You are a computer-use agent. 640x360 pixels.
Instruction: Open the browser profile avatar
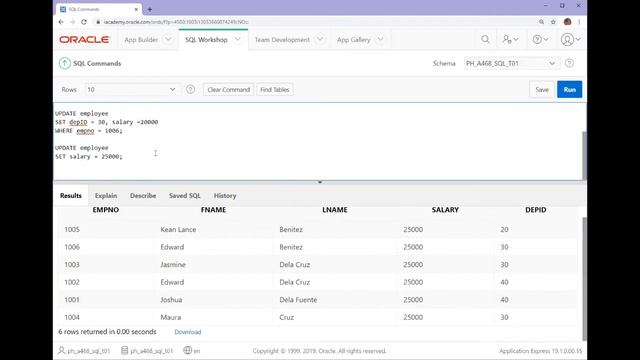tap(567, 22)
